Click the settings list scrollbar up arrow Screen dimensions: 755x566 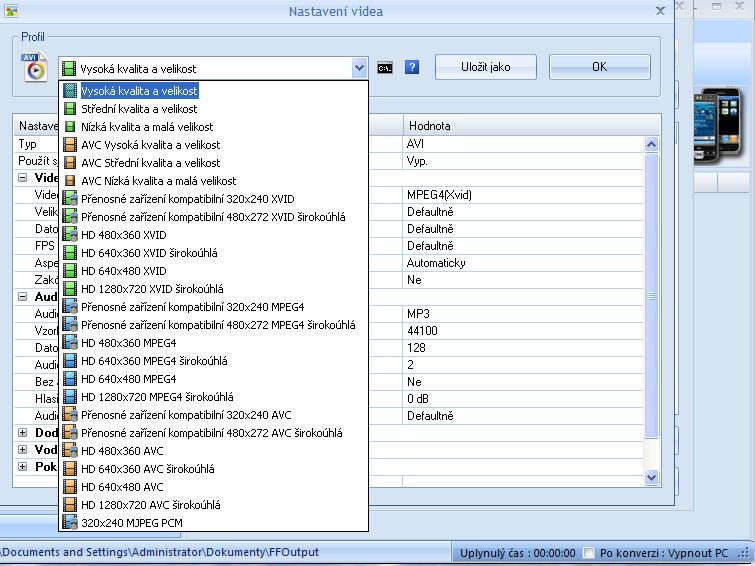click(x=652, y=145)
